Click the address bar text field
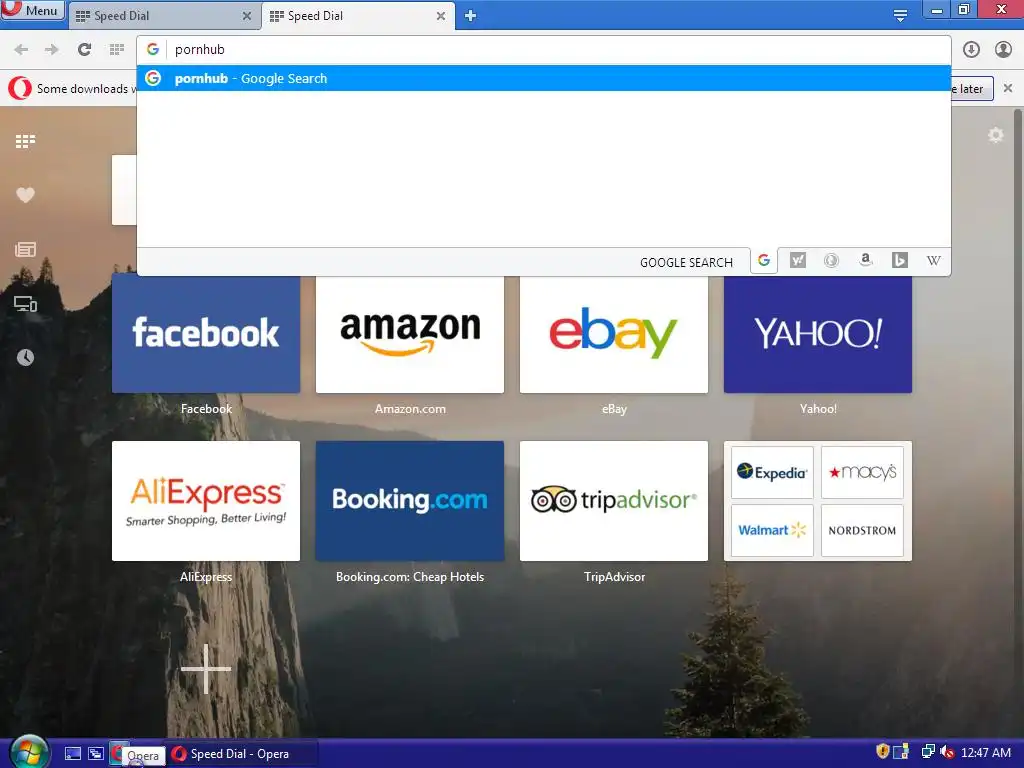The height and width of the screenshot is (768, 1024). (x=543, y=50)
